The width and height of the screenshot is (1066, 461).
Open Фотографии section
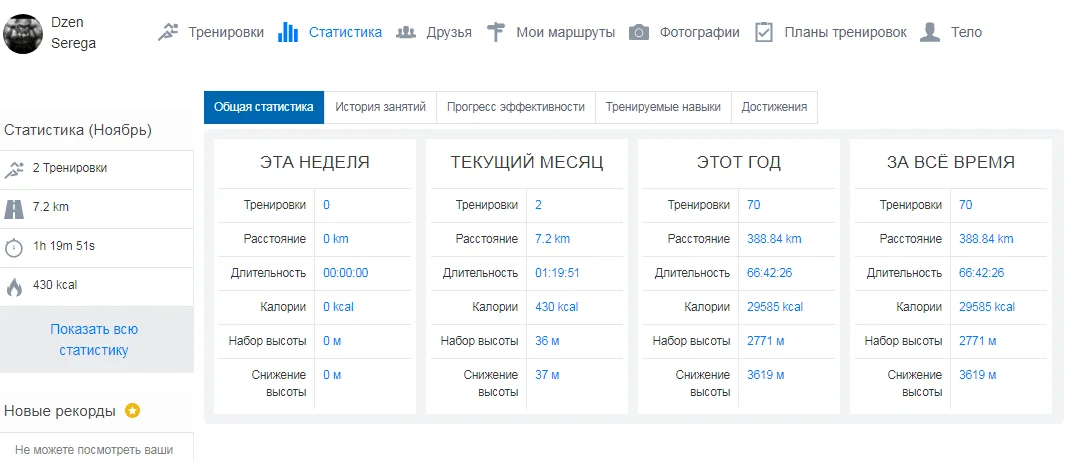(700, 32)
